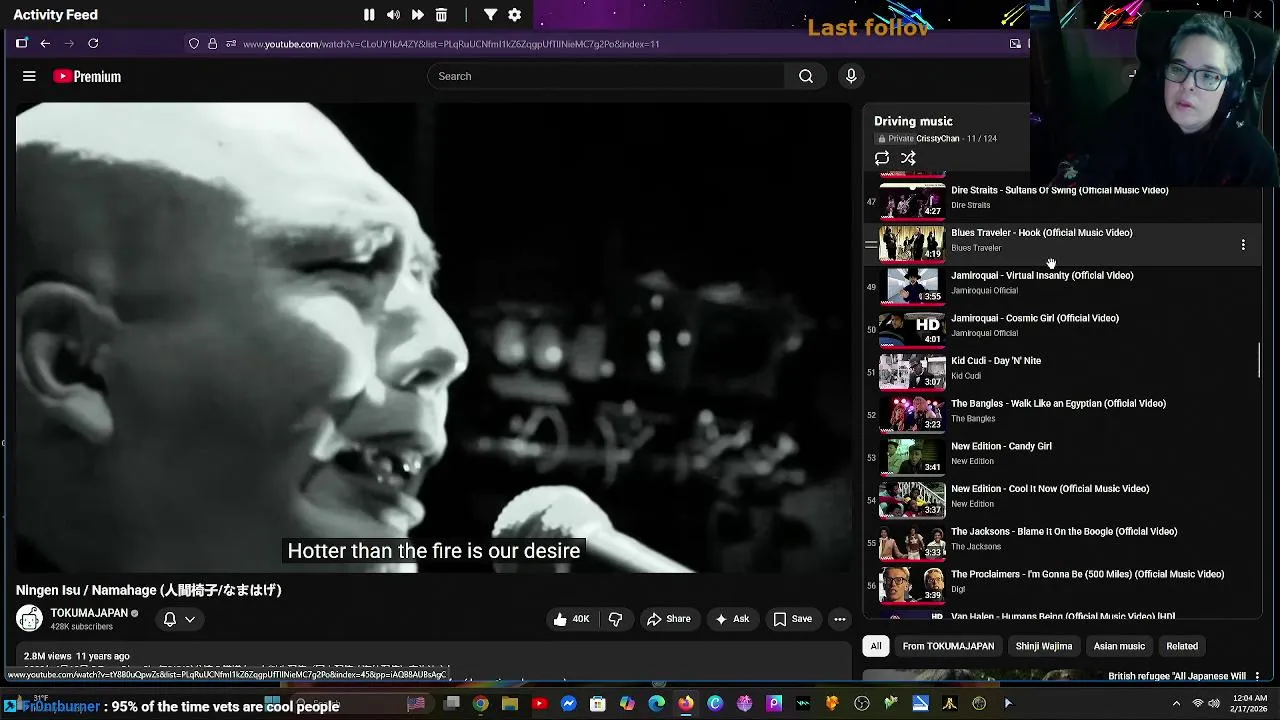Toggle playlist loop

pyautogui.click(x=882, y=158)
